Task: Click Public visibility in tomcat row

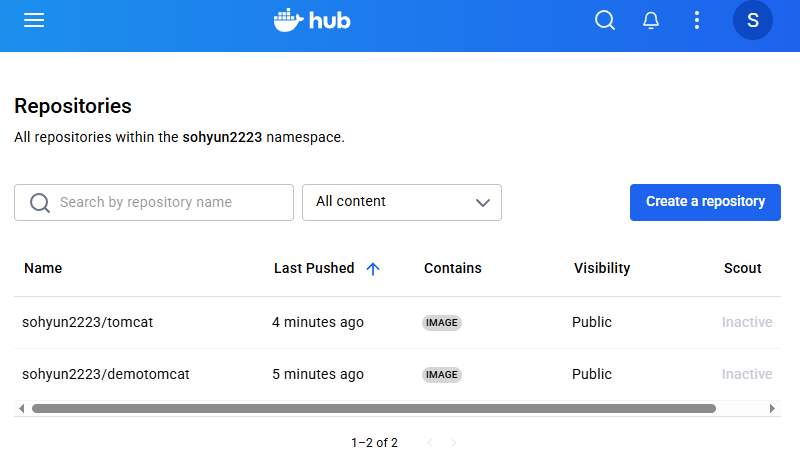Action: point(592,322)
